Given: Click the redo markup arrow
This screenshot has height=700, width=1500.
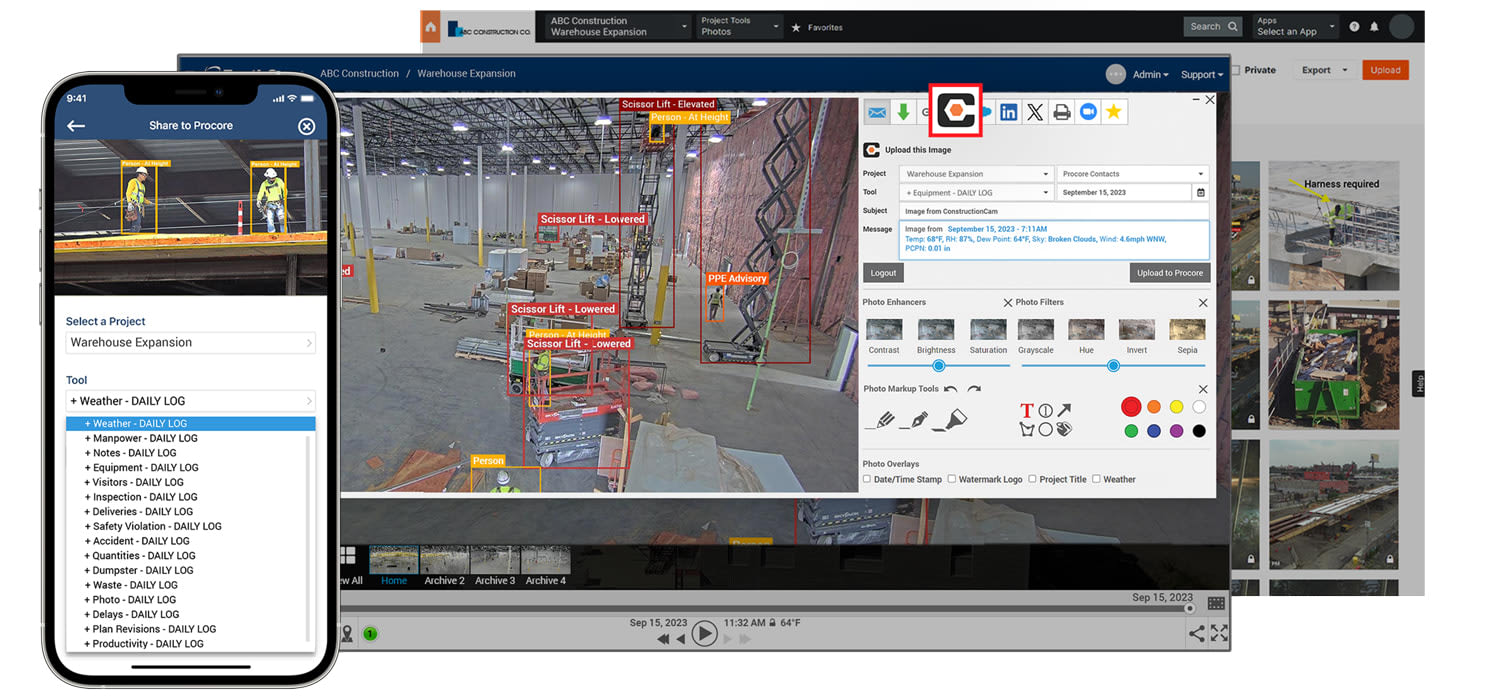Looking at the screenshot, I should (x=974, y=389).
